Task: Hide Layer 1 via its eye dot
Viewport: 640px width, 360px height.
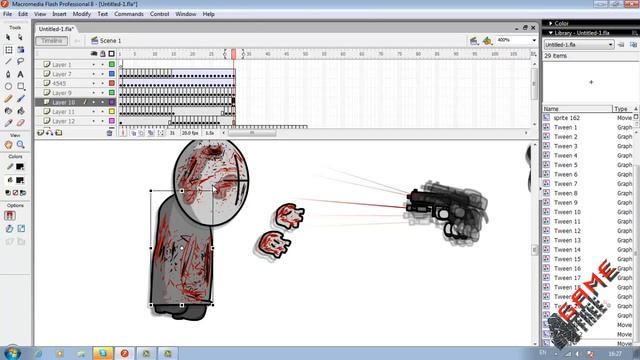Action: pyautogui.click(x=93, y=64)
